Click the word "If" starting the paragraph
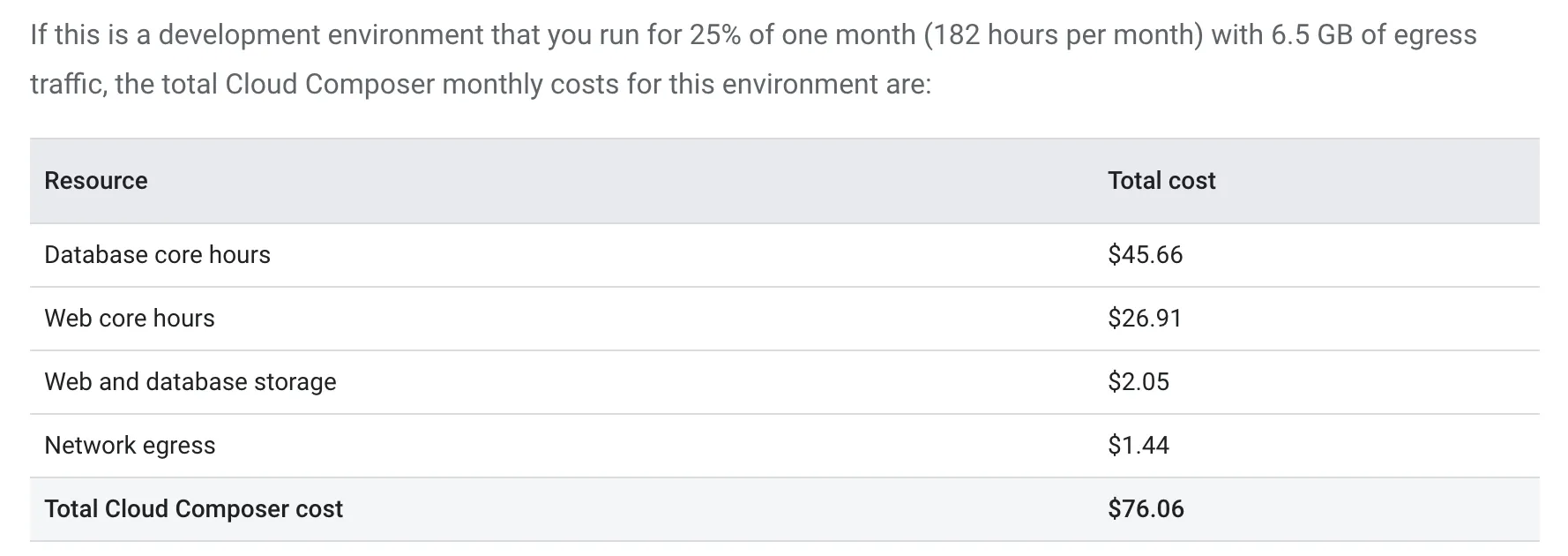Viewport: 1568px width, 556px height. tap(38, 35)
